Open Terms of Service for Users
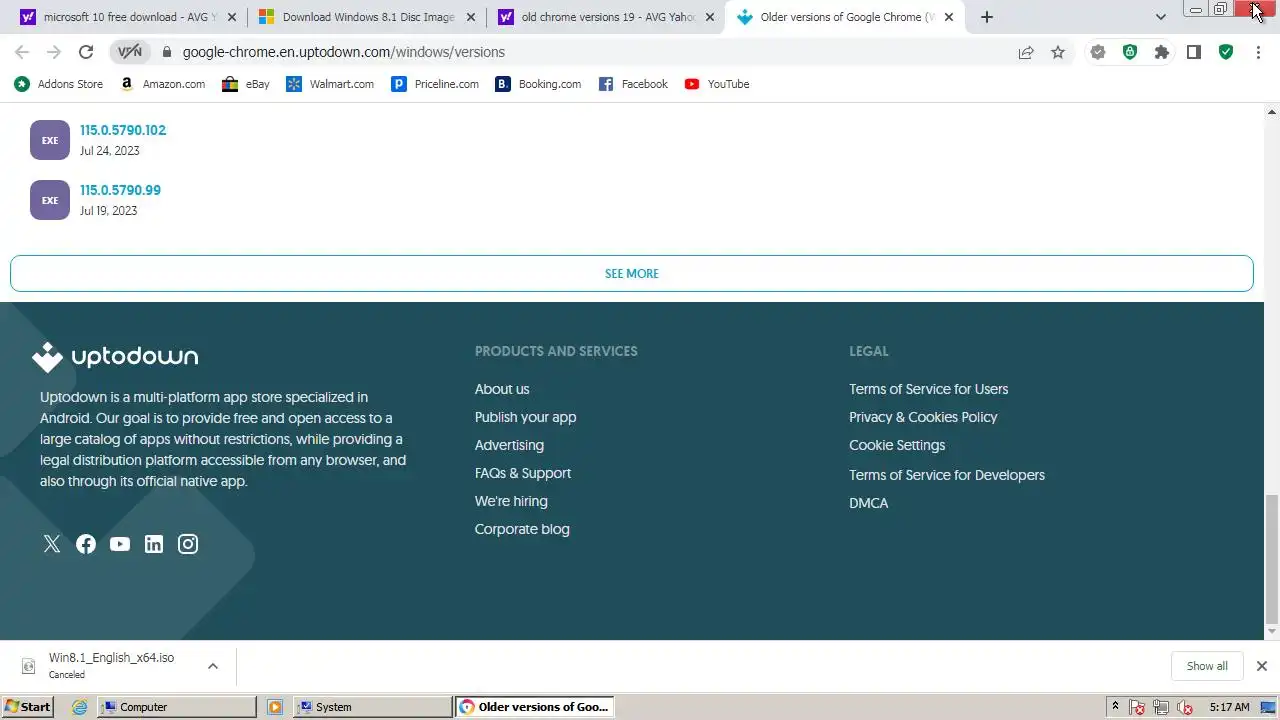 click(x=928, y=389)
